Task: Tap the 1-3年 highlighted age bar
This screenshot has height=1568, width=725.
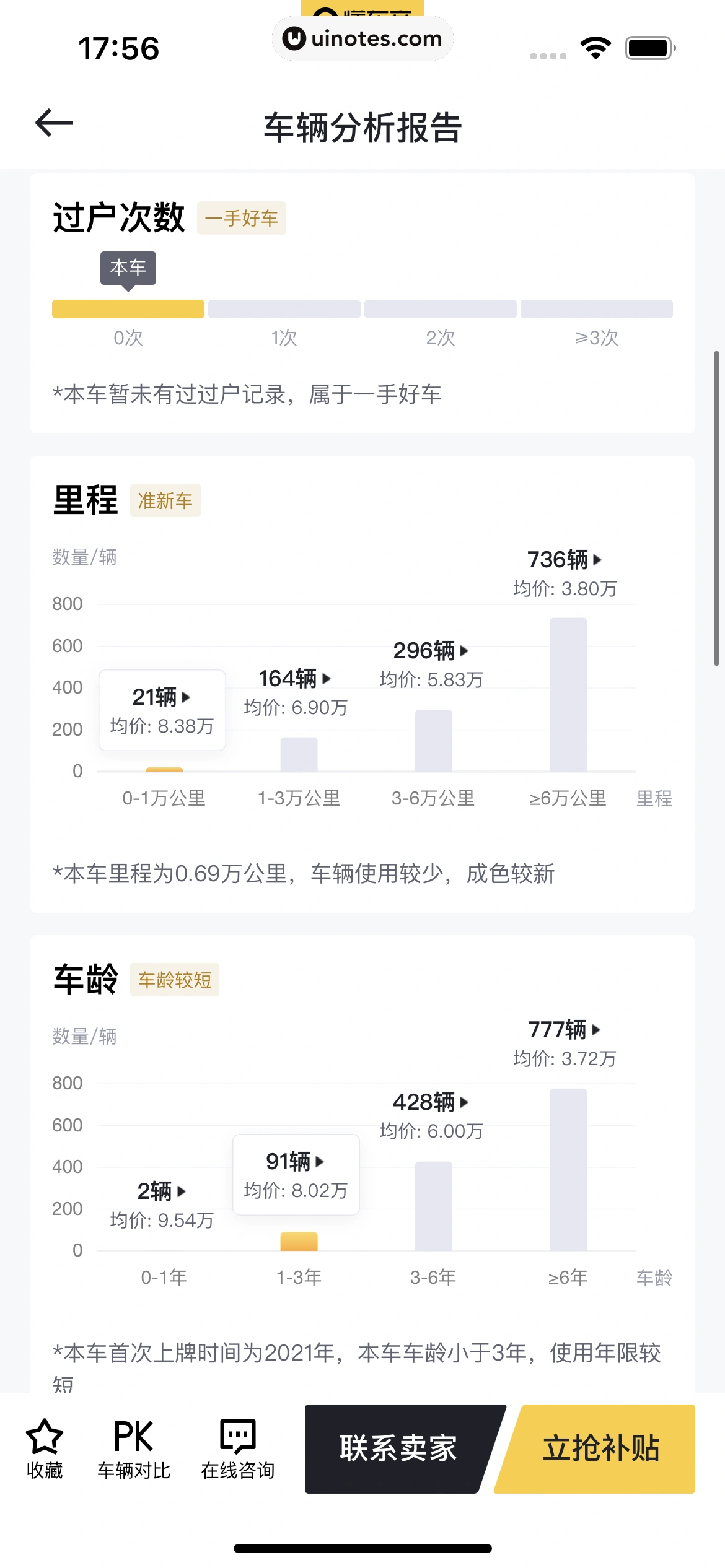Action: pyautogui.click(x=299, y=1241)
